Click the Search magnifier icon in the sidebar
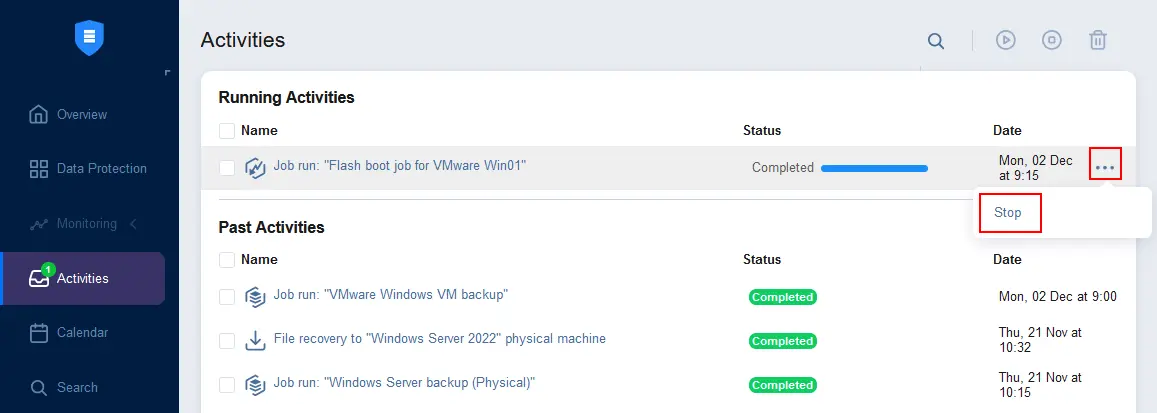 pos(38,387)
